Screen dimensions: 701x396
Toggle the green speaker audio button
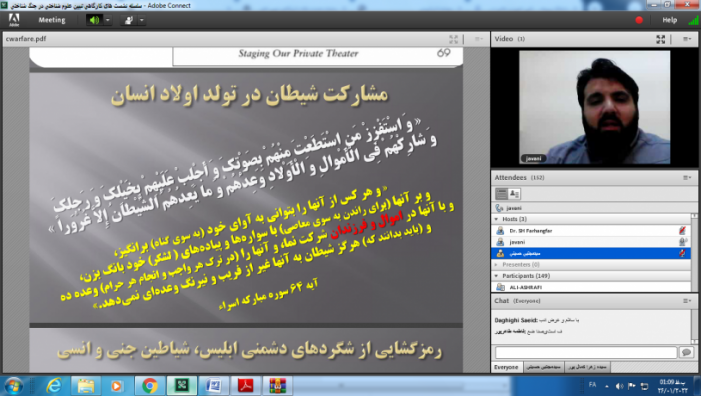click(94, 20)
